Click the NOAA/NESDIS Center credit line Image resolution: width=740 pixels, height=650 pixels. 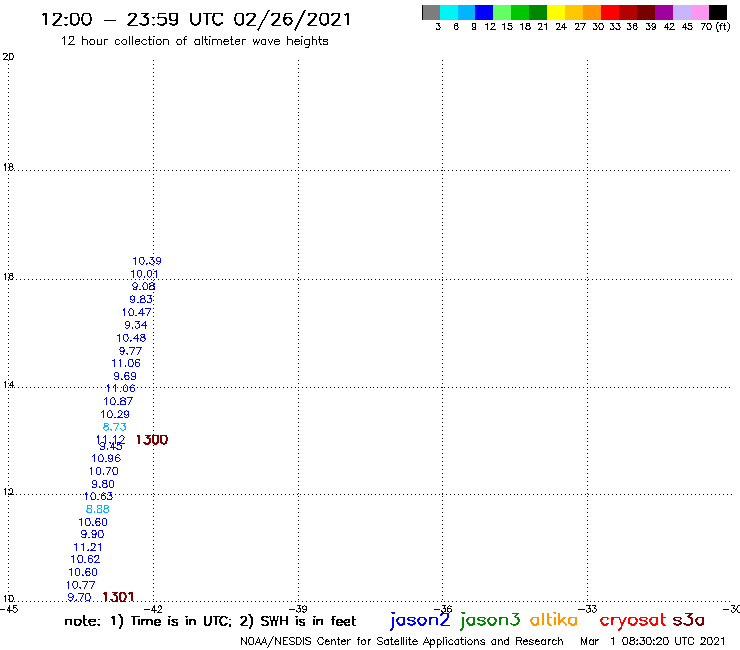pyautogui.click(x=402, y=641)
